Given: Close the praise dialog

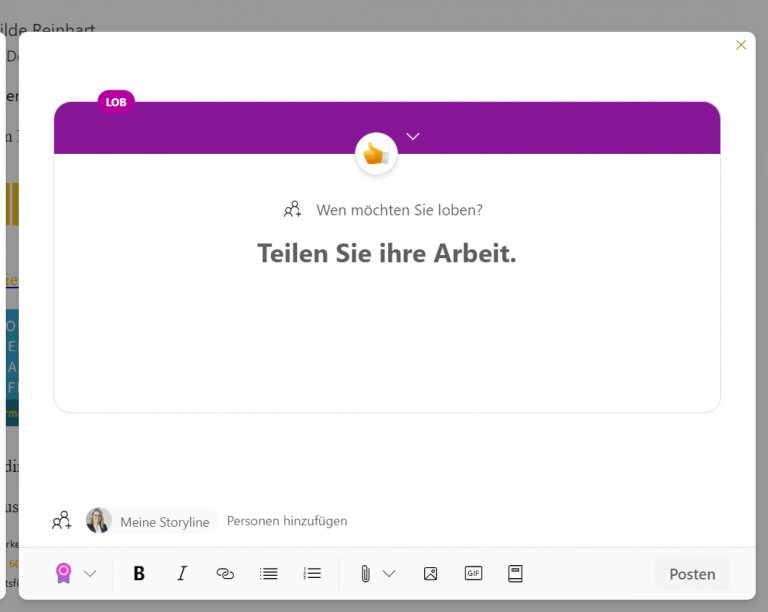Looking at the screenshot, I should point(741,45).
